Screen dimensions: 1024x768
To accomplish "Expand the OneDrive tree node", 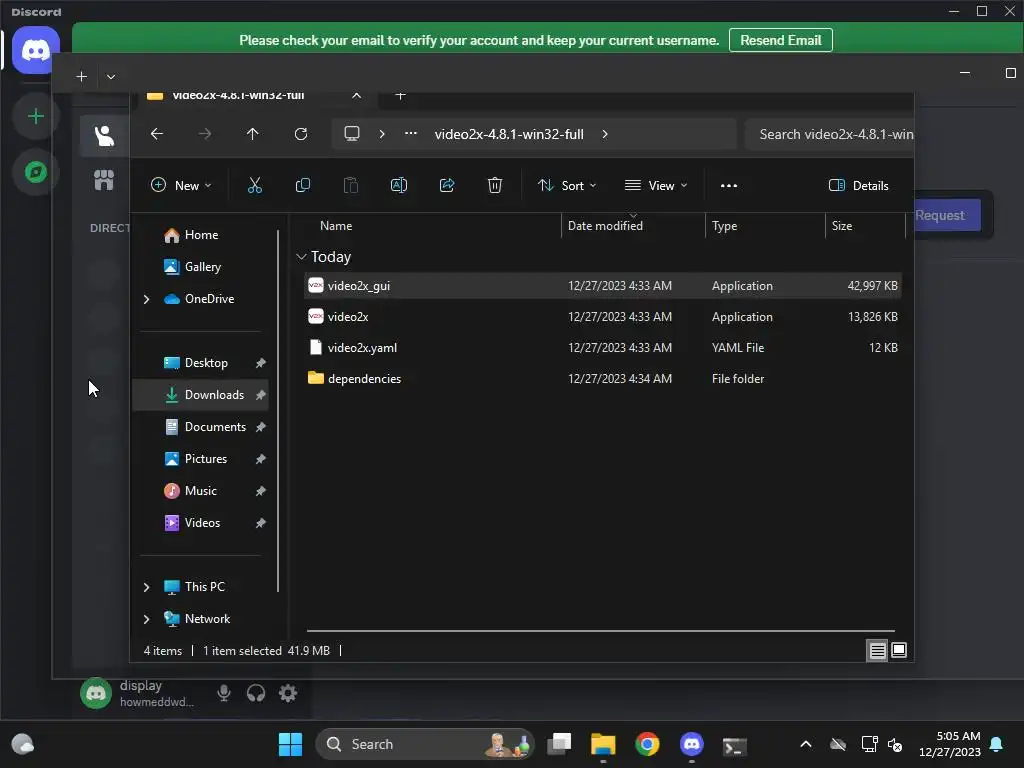I will [x=146, y=299].
